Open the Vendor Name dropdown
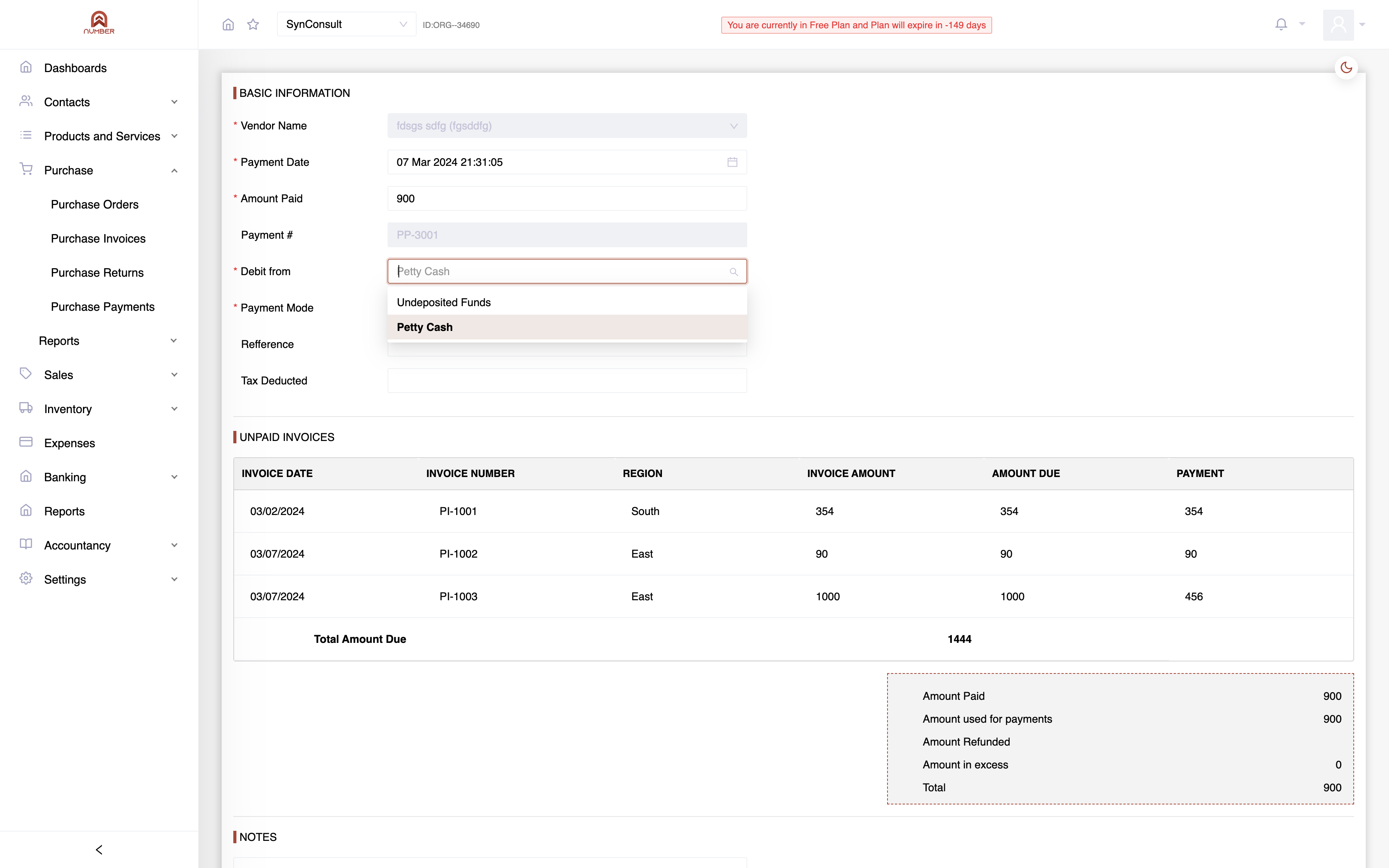Viewport: 1389px width, 868px height. point(567,126)
